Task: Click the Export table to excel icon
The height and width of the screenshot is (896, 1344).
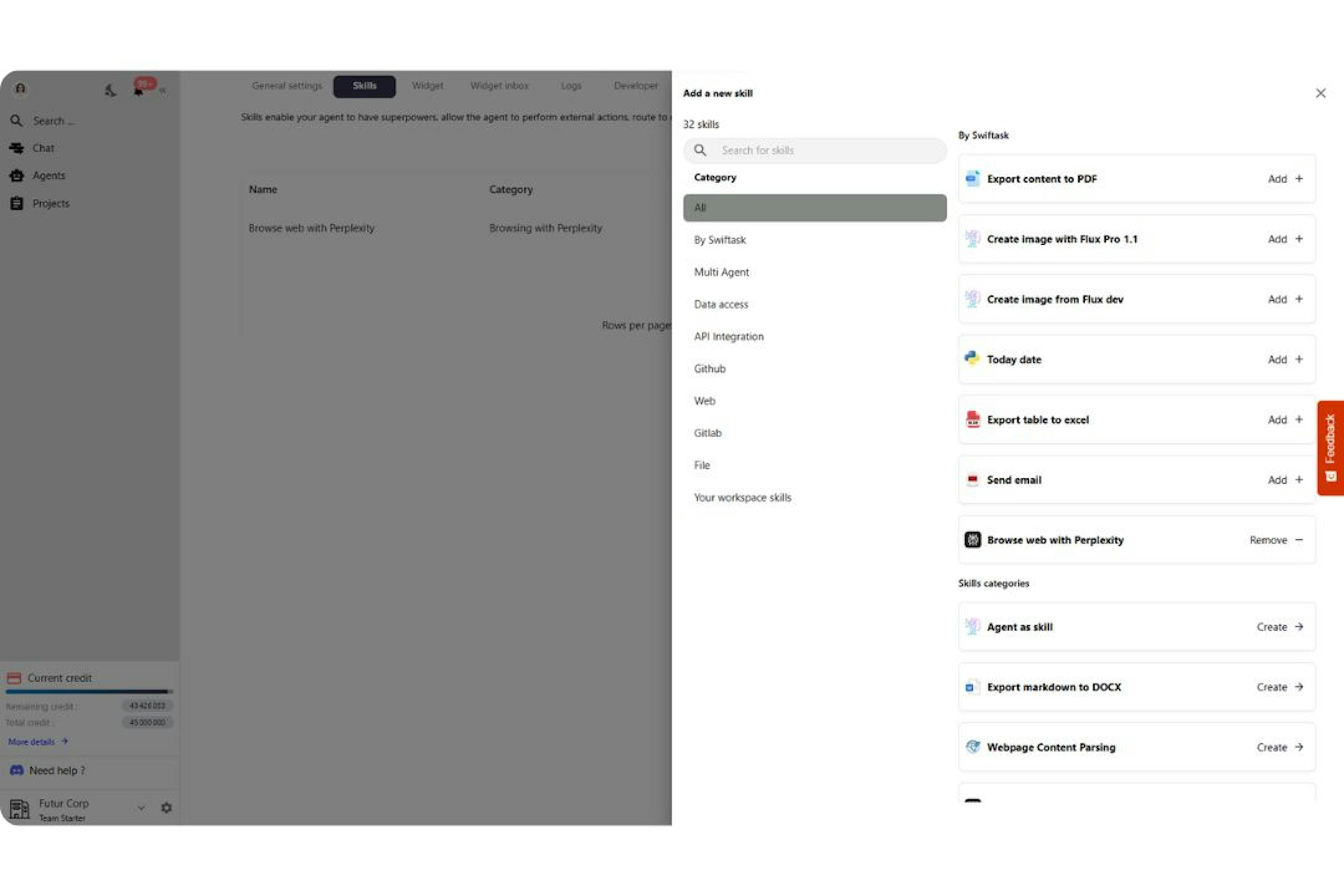Action: pyautogui.click(x=971, y=419)
